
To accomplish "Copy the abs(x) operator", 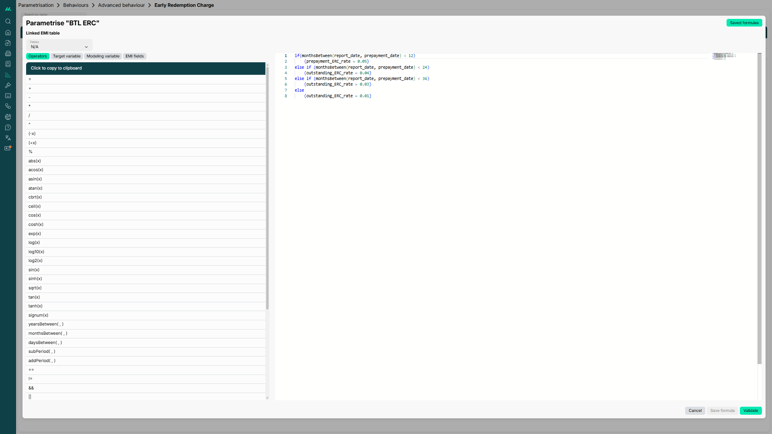I will pyautogui.click(x=146, y=161).
